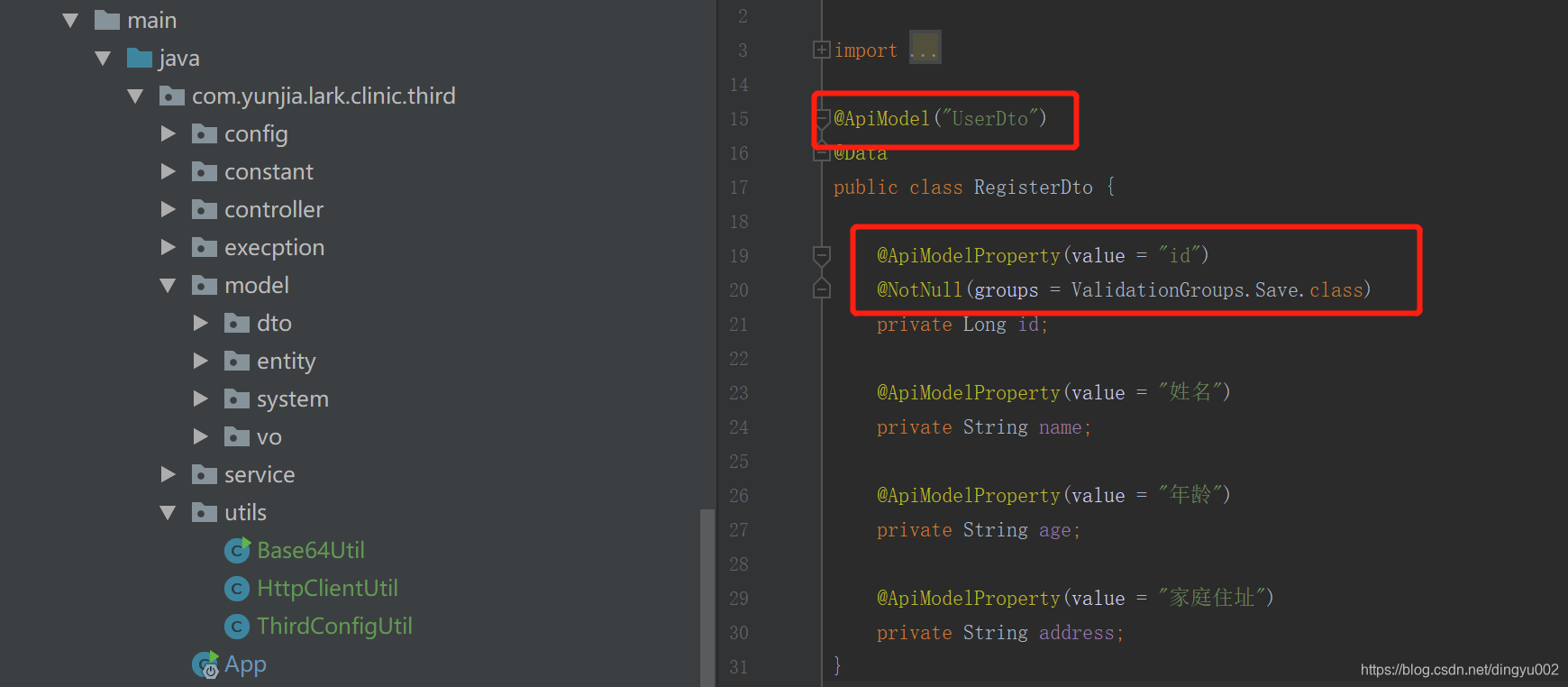The height and width of the screenshot is (687, 1568).
Task: Collapse the model package arrow
Action: (168, 285)
